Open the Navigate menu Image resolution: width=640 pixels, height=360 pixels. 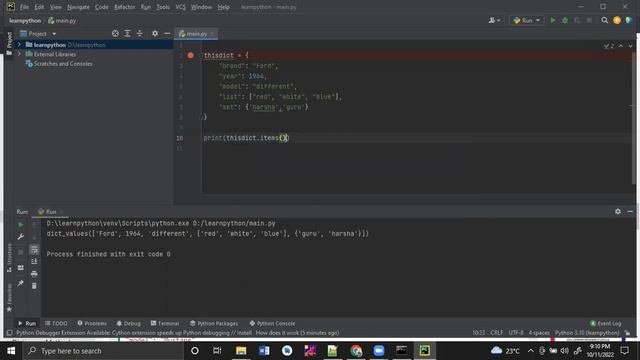(x=78, y=7)
